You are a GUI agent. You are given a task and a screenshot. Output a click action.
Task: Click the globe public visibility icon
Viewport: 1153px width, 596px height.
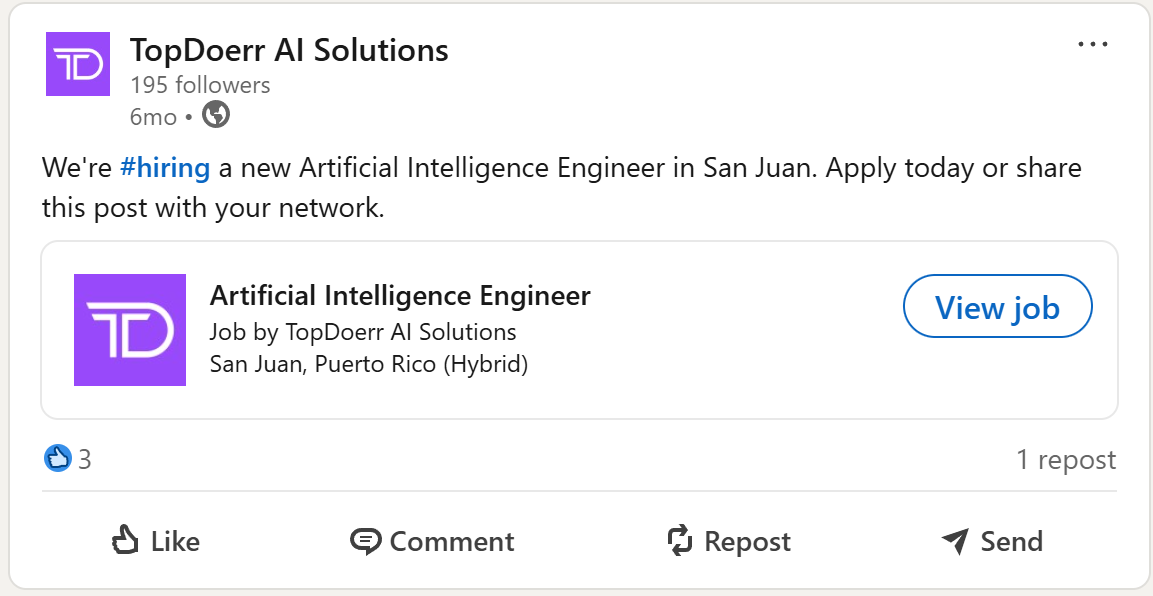click(x=216, y=115)
